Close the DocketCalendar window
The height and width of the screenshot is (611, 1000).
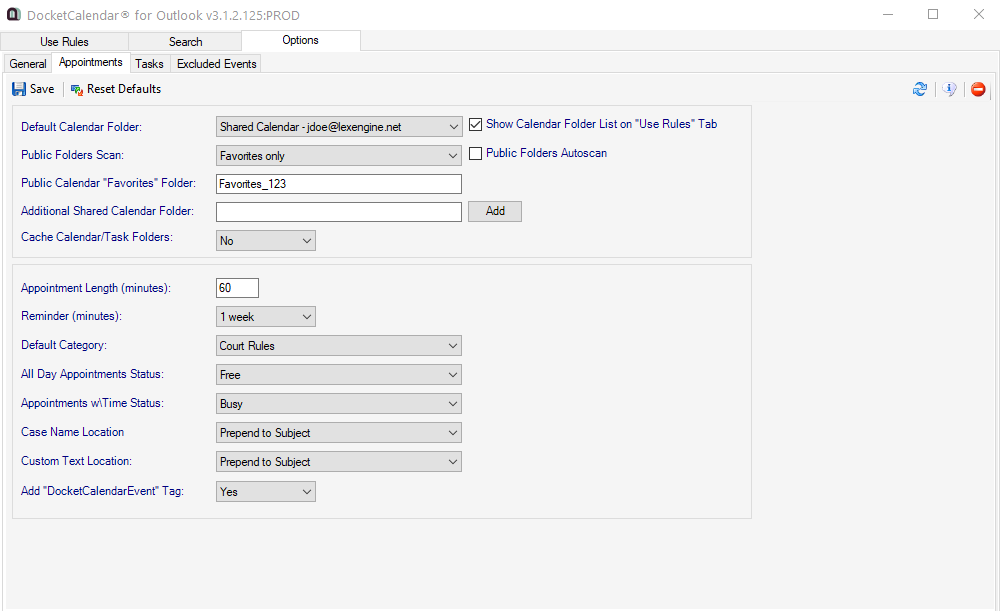click(x=978, y=15)
